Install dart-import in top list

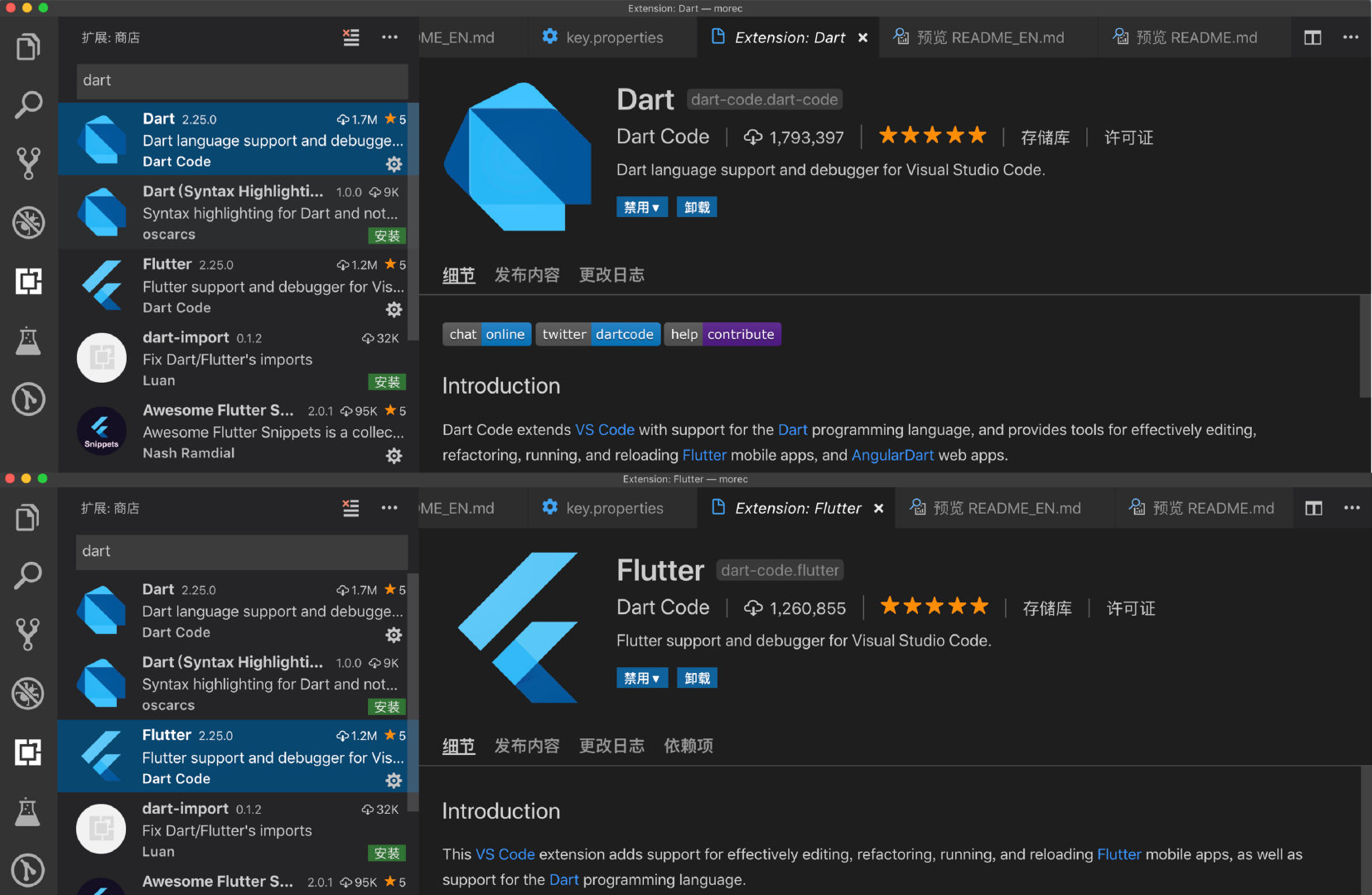click(387, 382)
